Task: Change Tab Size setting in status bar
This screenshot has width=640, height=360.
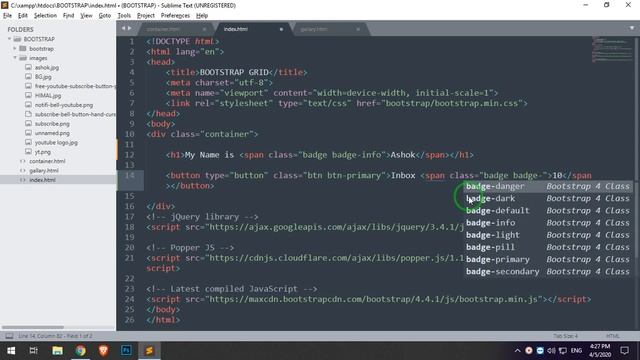Action: point(565,336)
